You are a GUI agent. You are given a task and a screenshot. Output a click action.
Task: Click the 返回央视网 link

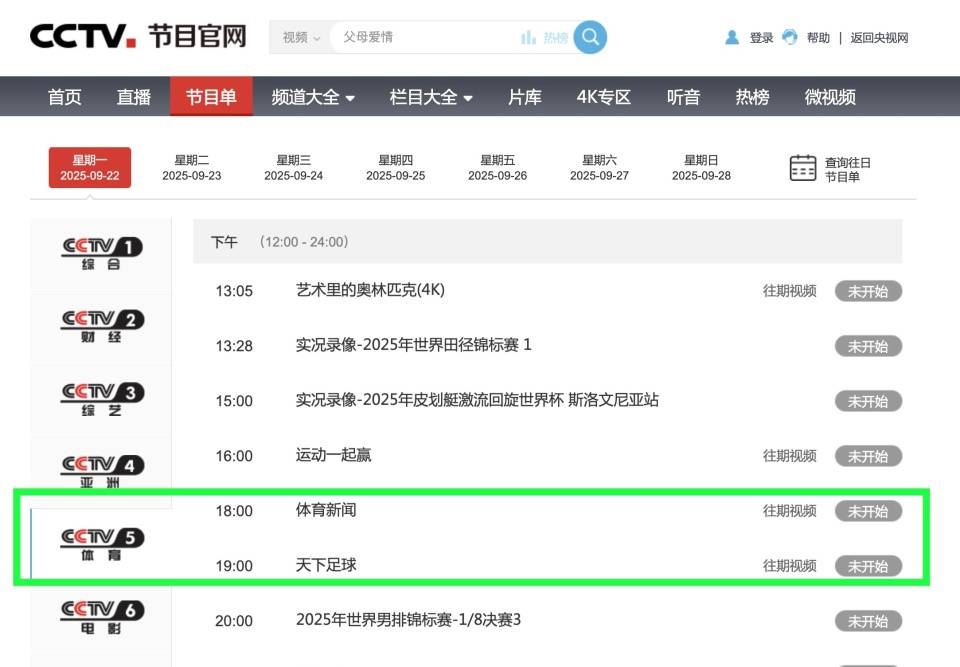[879, 38]
